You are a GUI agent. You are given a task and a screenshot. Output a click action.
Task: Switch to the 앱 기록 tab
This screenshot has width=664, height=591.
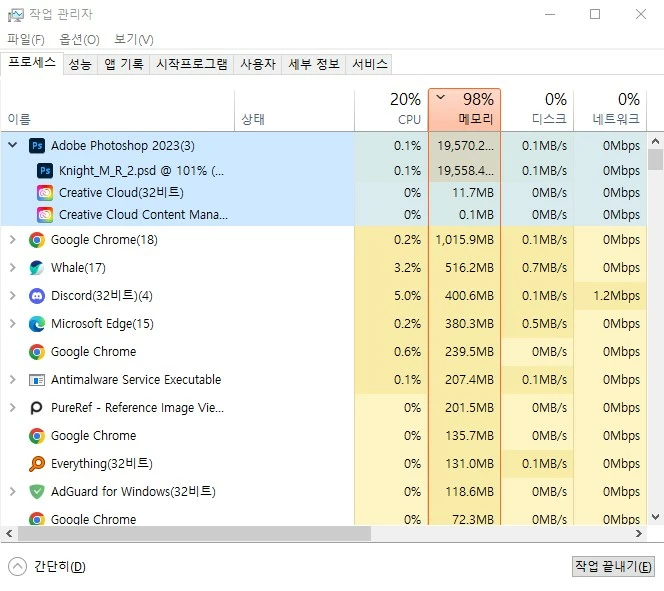coord(124,64)
